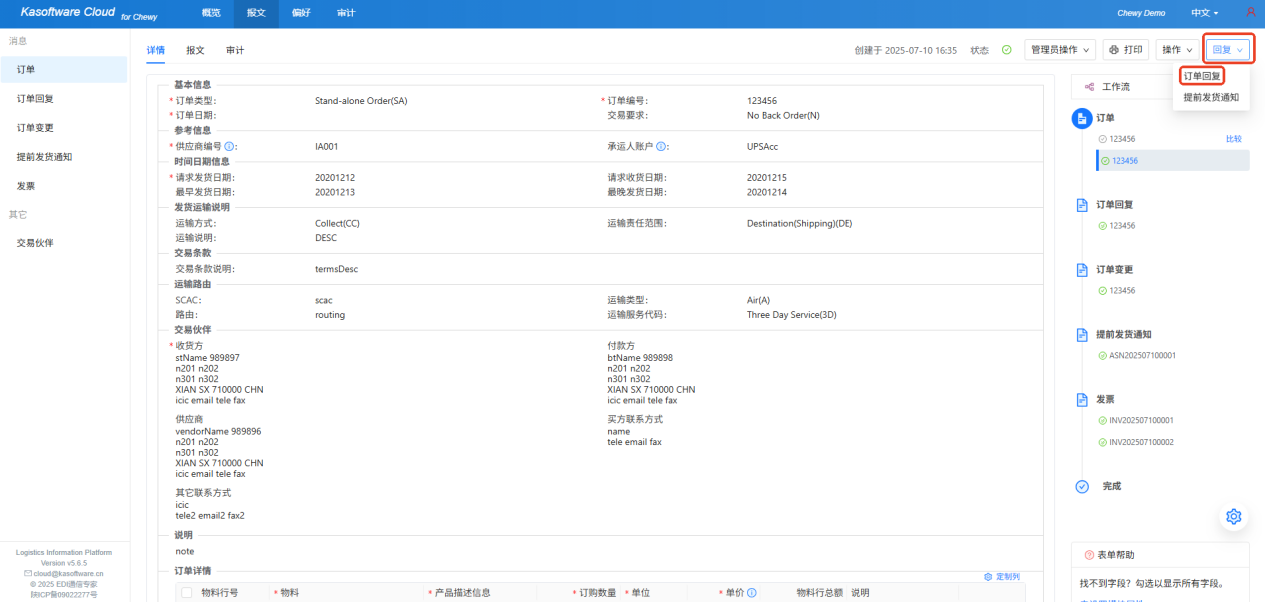
Task: Click the blue 订单 document icon in workflow
Action: pos(1081,119)
